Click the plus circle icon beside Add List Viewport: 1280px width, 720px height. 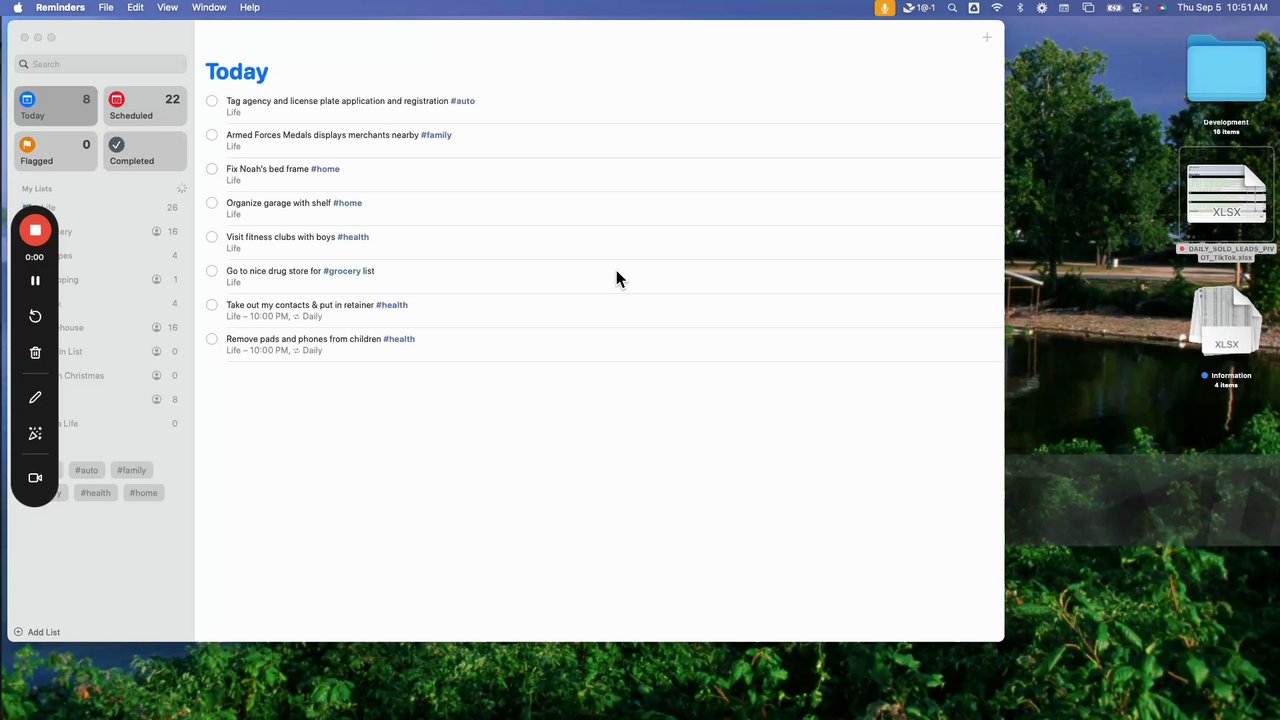[18, 632]
